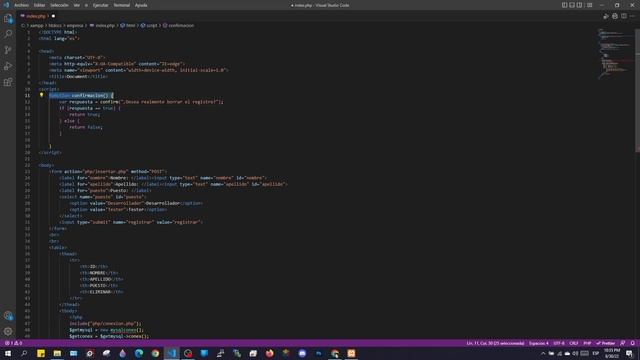Open Customize Layout icon in title bar
Image resolution: width=640 pixels, height=360 pixels.
(x=590, y=5)
